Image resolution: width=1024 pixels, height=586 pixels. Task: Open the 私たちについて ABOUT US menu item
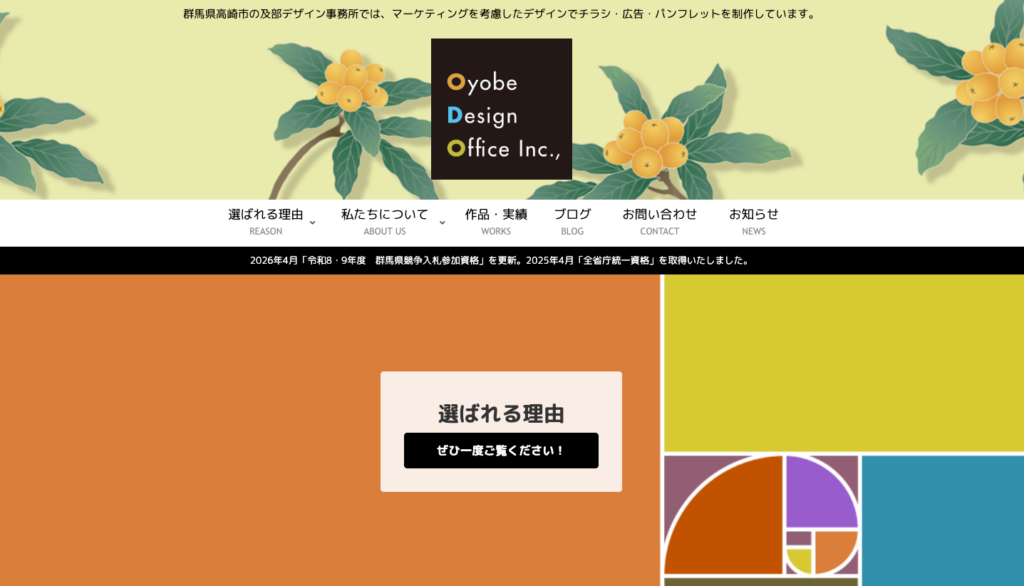pyautogui.click(x=385, y=222)
